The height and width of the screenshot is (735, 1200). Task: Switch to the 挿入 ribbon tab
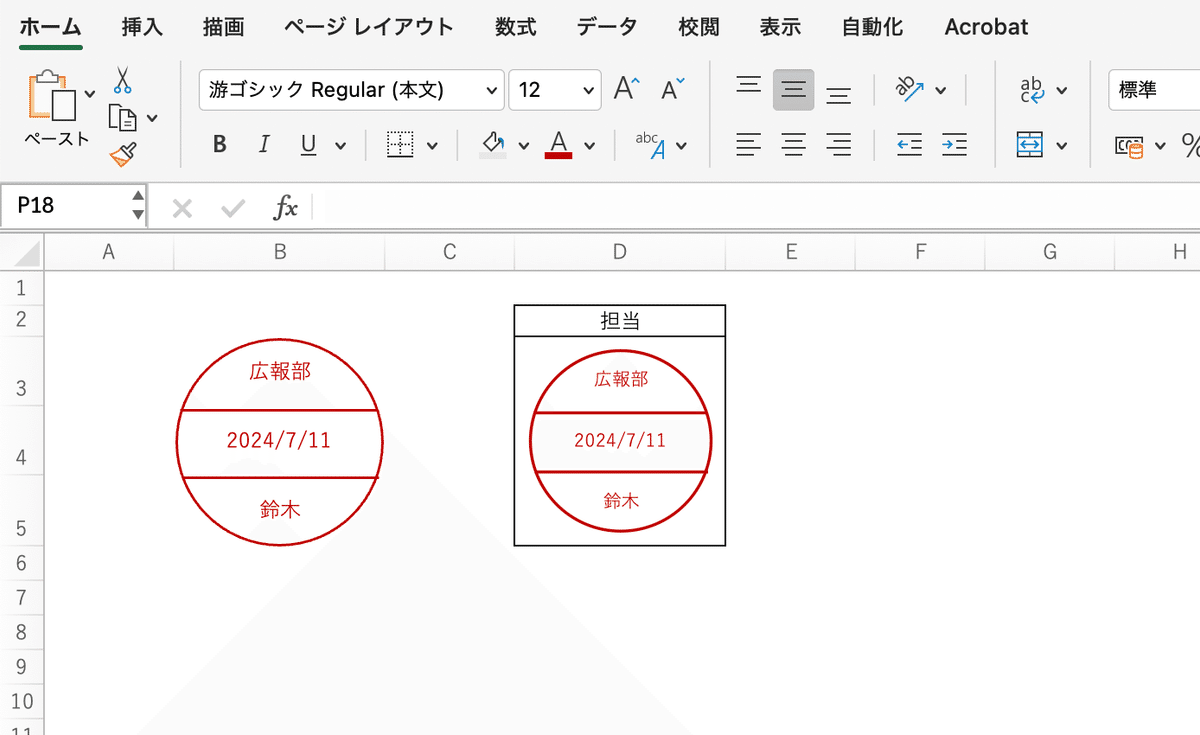pyautogui.click(x=141, y=27)
